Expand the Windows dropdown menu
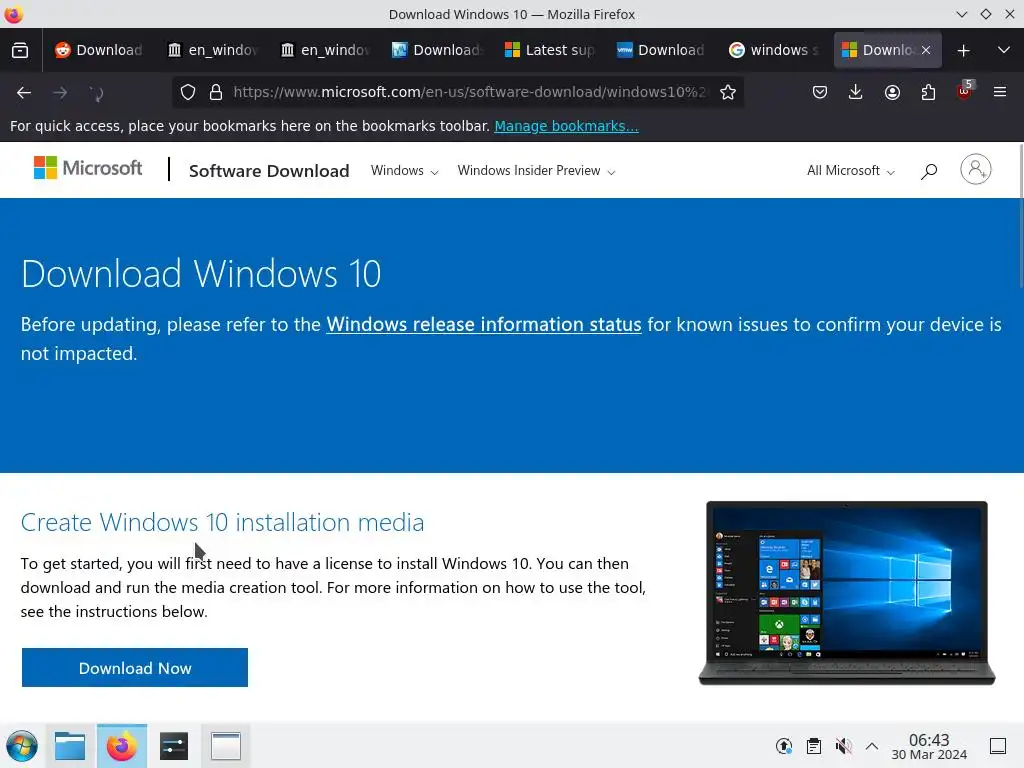Viewport: 1024px width, 768px height. pos(404,171)
